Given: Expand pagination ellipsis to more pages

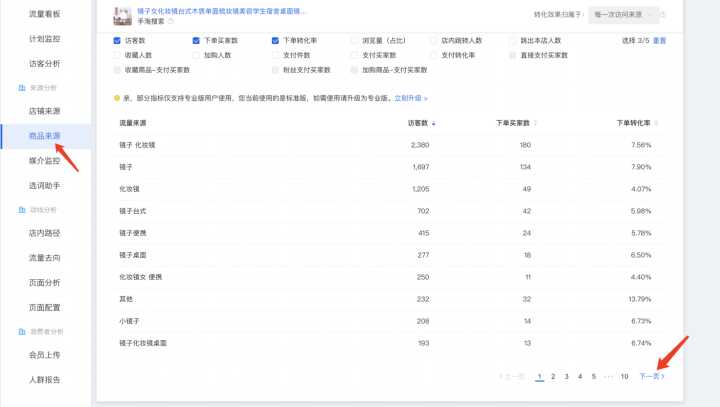Looking at the screenshot, I should (x=608, y=377).
